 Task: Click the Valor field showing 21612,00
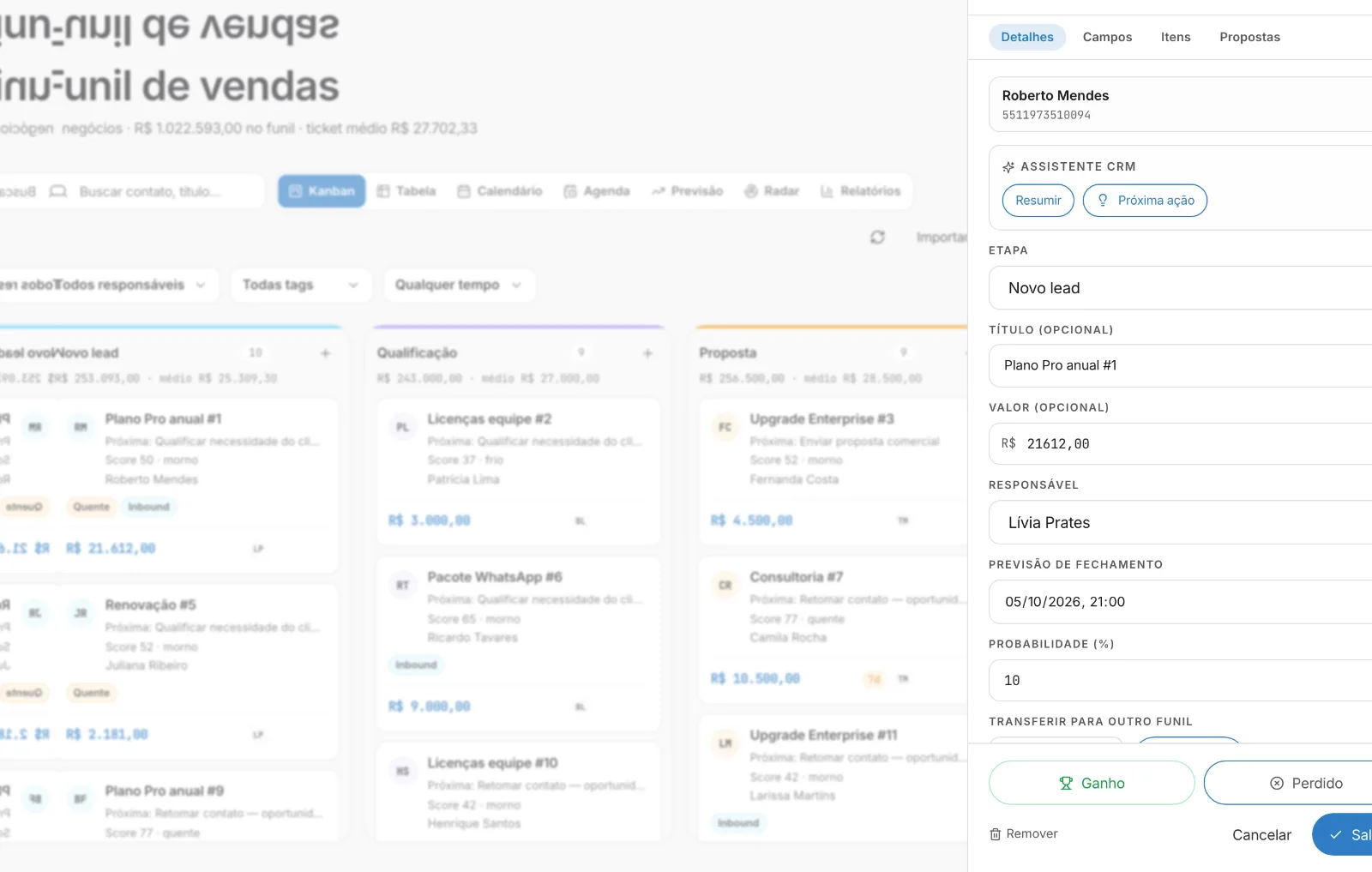(x=1181, y=443)
